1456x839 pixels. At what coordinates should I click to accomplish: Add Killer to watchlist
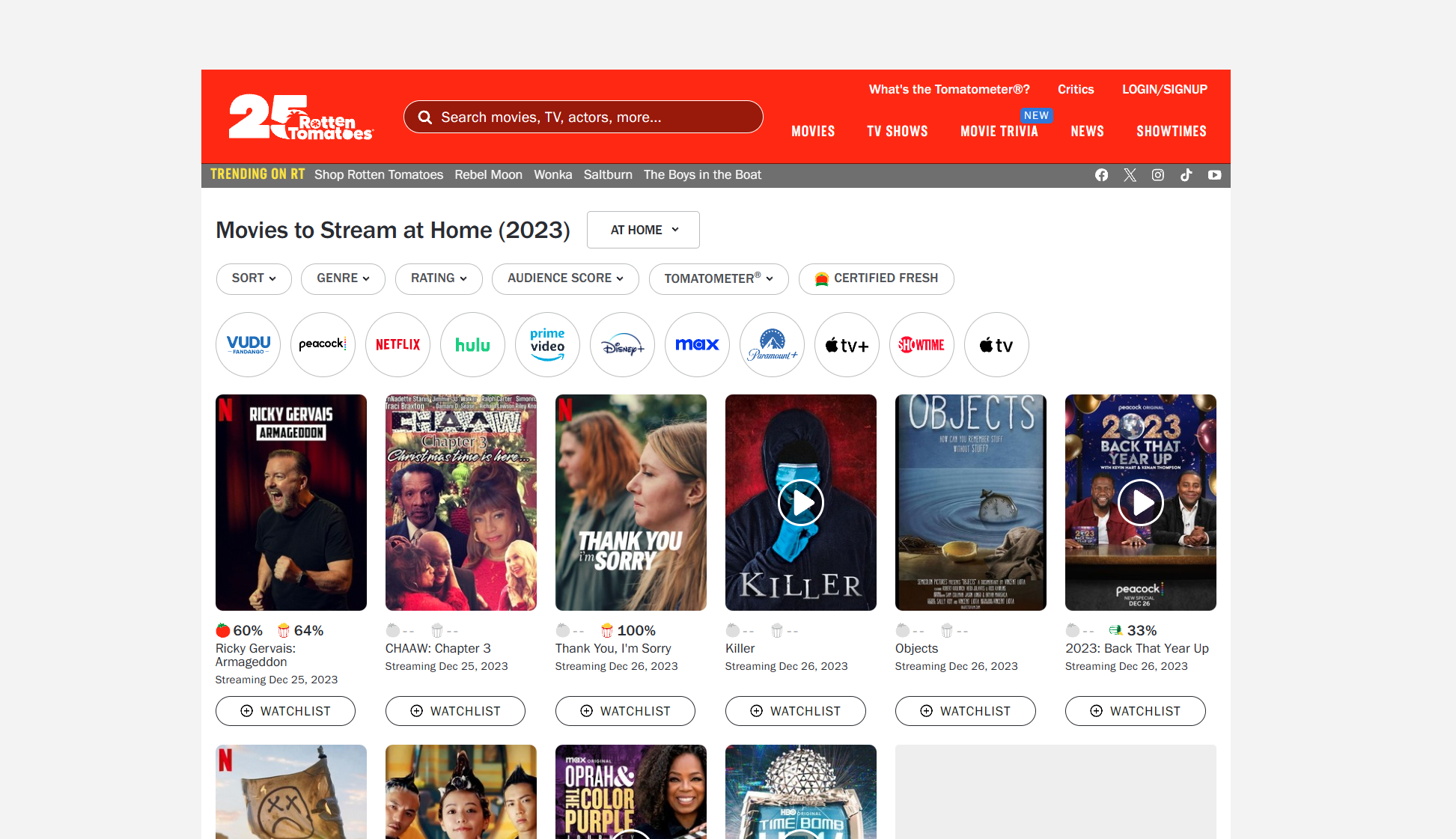click(795, 711)
